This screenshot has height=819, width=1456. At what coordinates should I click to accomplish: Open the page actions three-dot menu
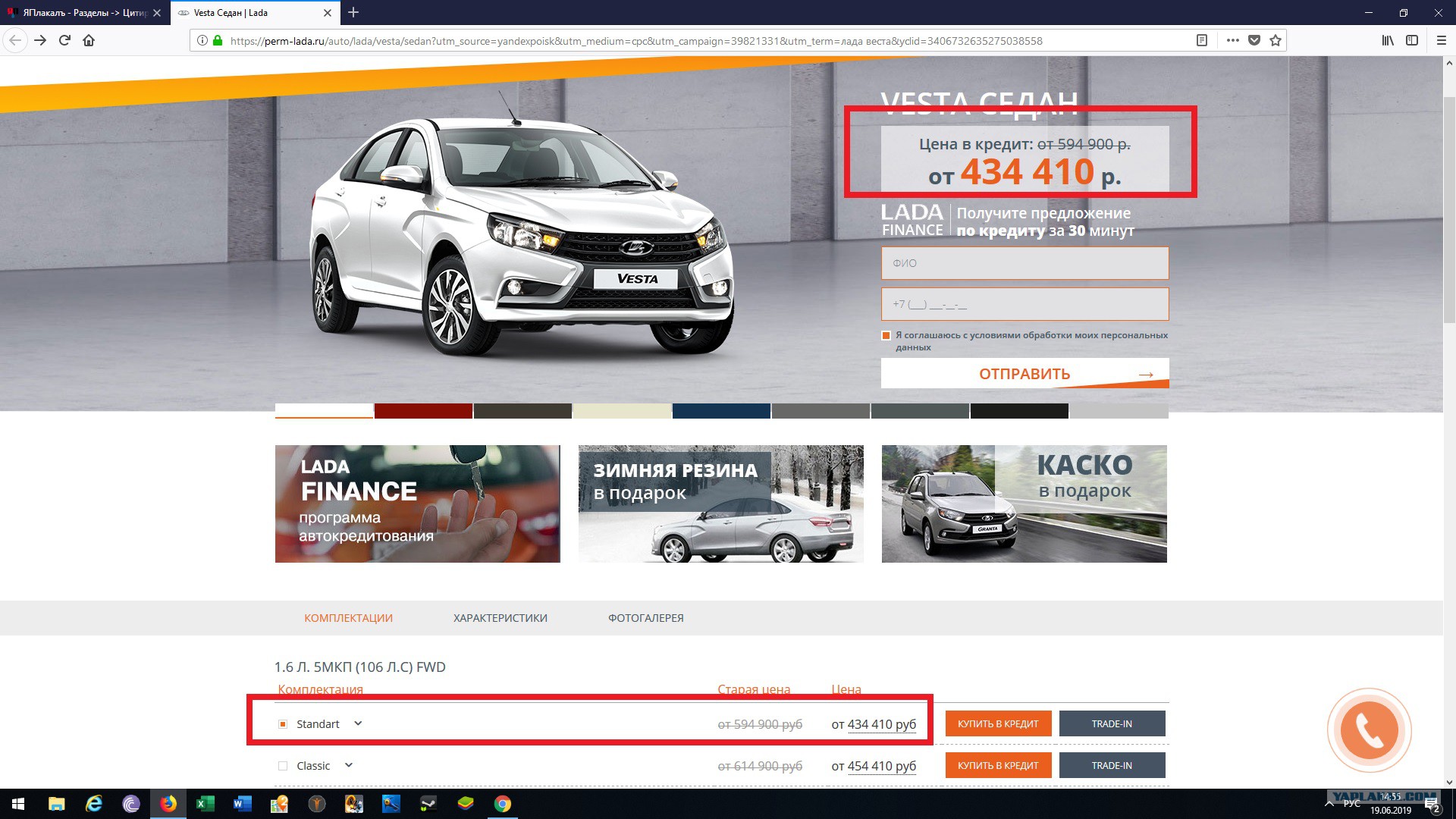pos(1233,41)
